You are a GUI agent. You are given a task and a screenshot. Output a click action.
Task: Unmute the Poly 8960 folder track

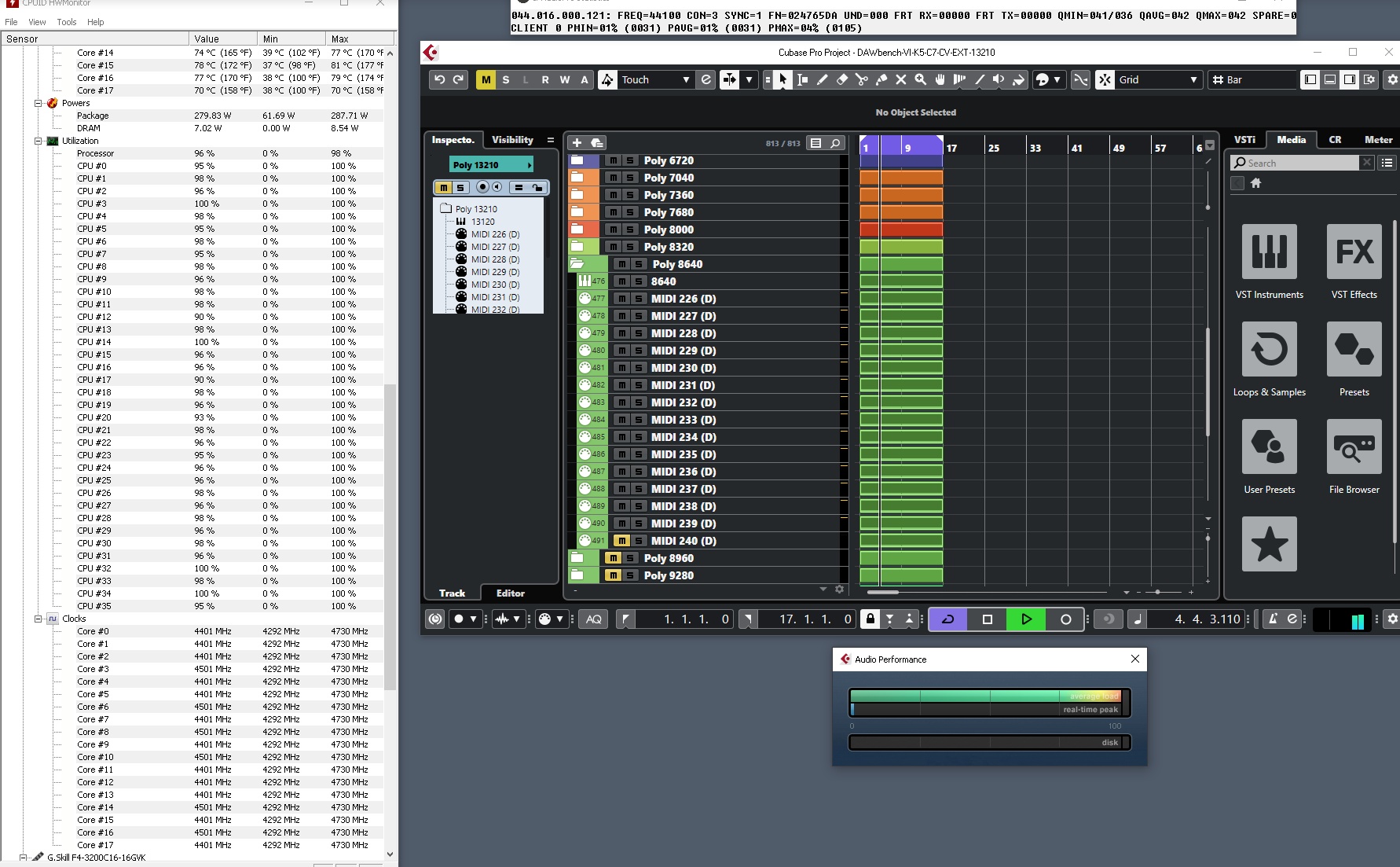coord(614,558)
